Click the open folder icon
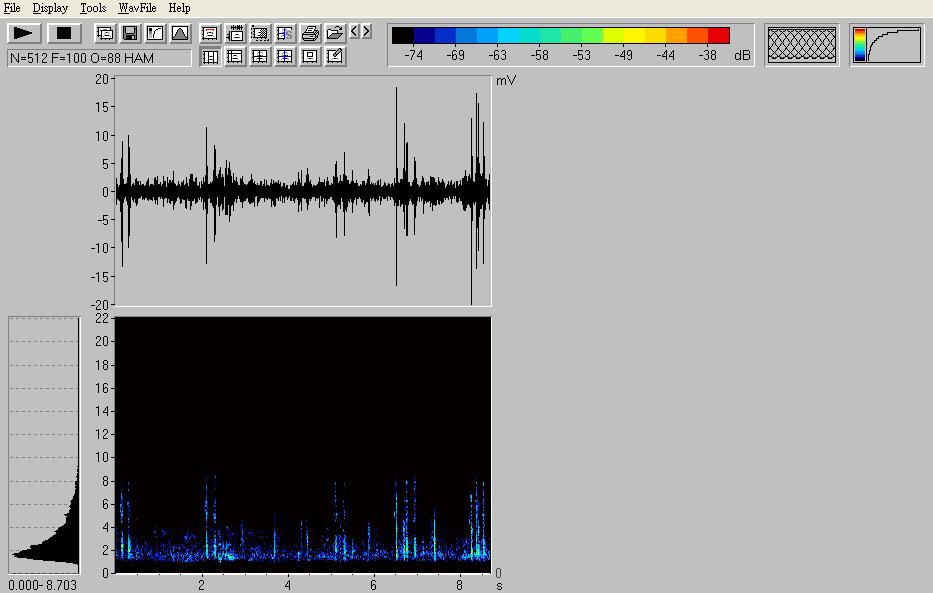Screen dimensions: 933x593 335,33
